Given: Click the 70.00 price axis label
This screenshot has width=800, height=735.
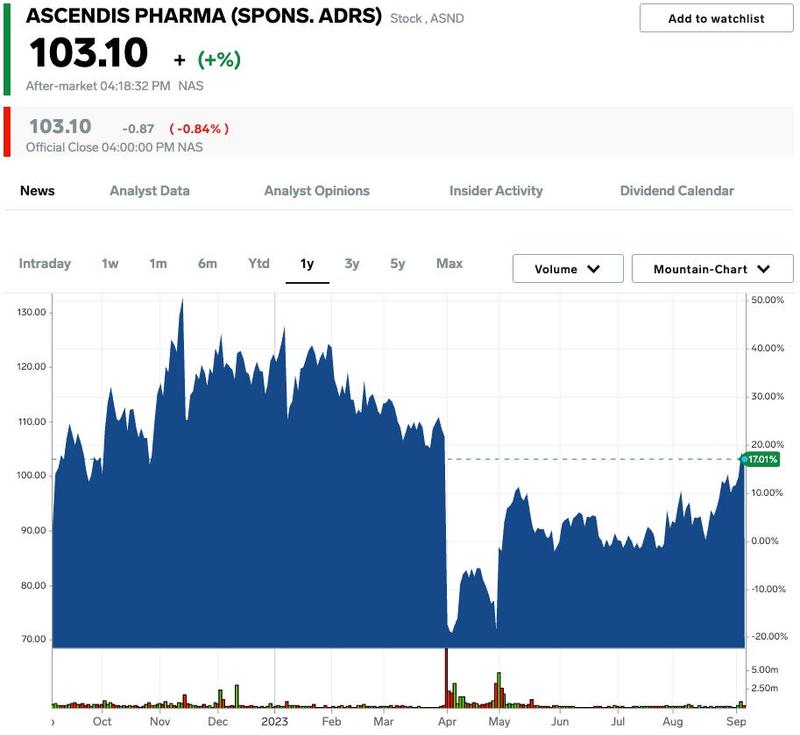Looking at the screenshot, I should (34, 639).
